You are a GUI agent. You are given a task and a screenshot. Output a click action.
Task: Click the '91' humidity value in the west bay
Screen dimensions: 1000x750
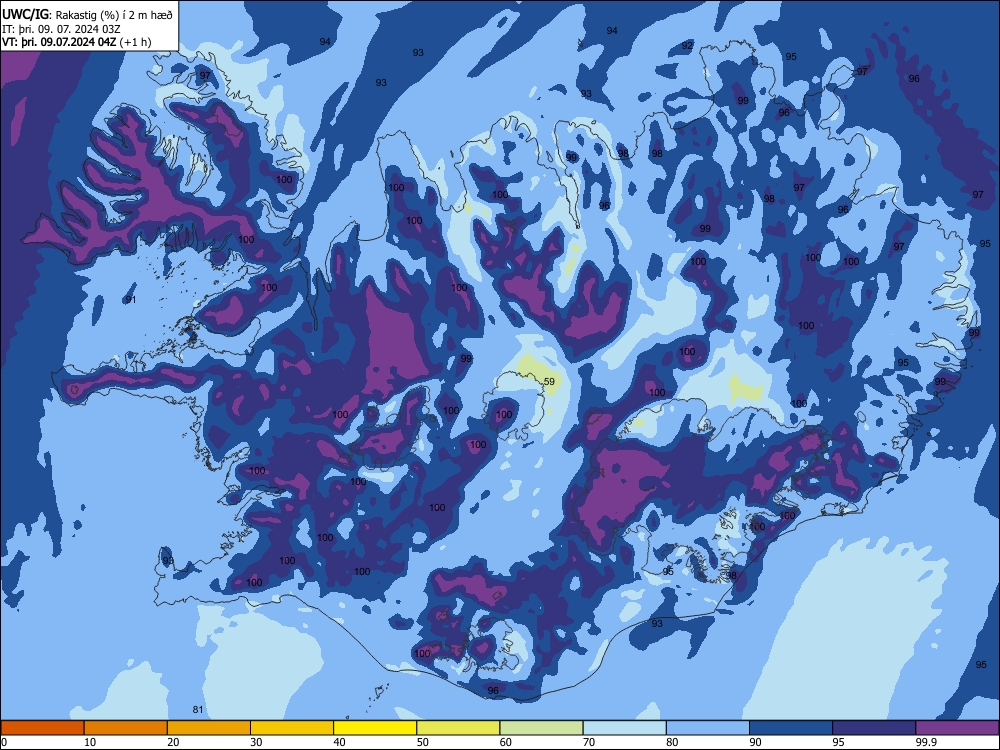tap(130, 300)
